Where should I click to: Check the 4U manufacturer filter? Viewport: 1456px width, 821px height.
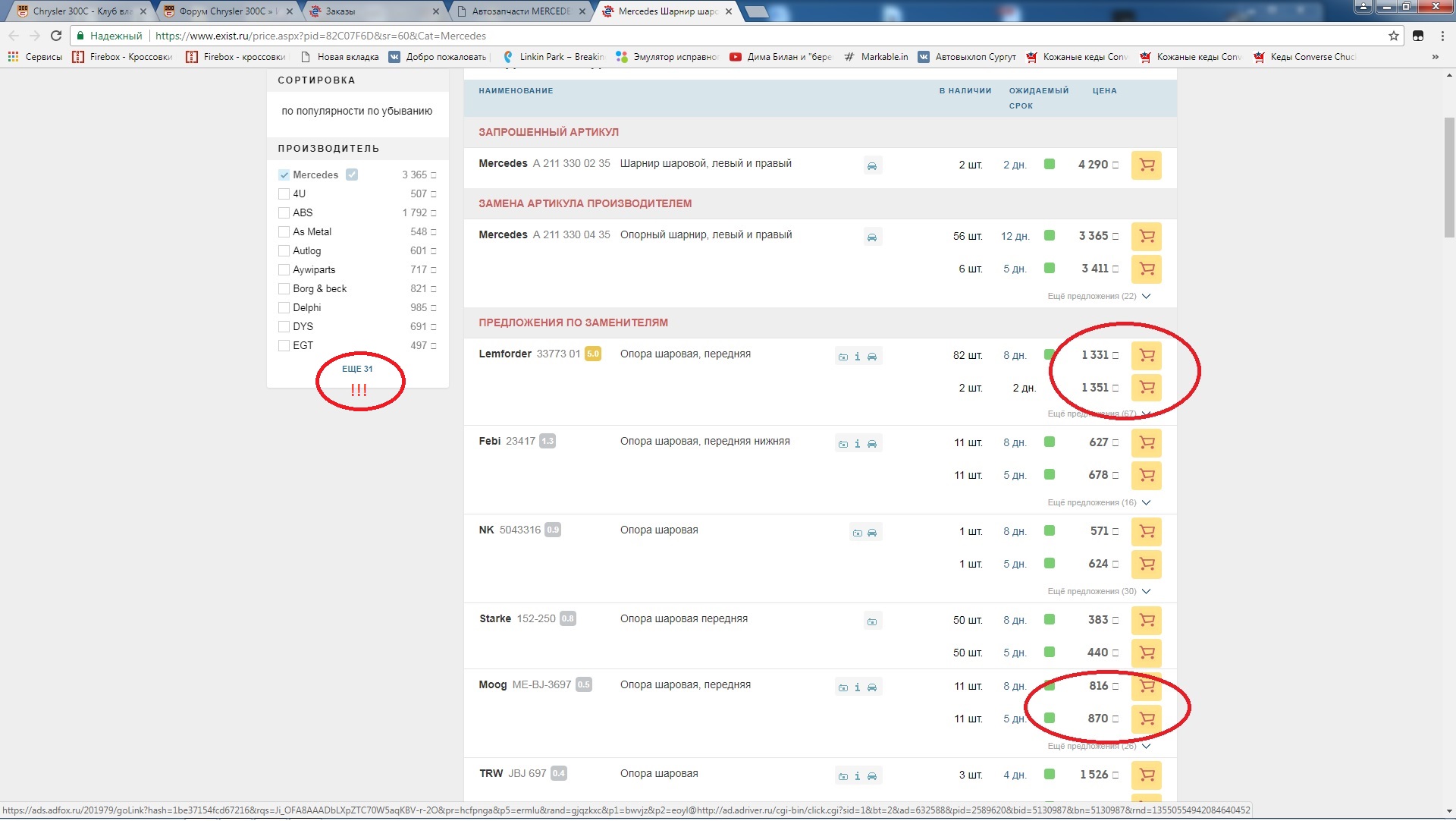click(284, 193)
